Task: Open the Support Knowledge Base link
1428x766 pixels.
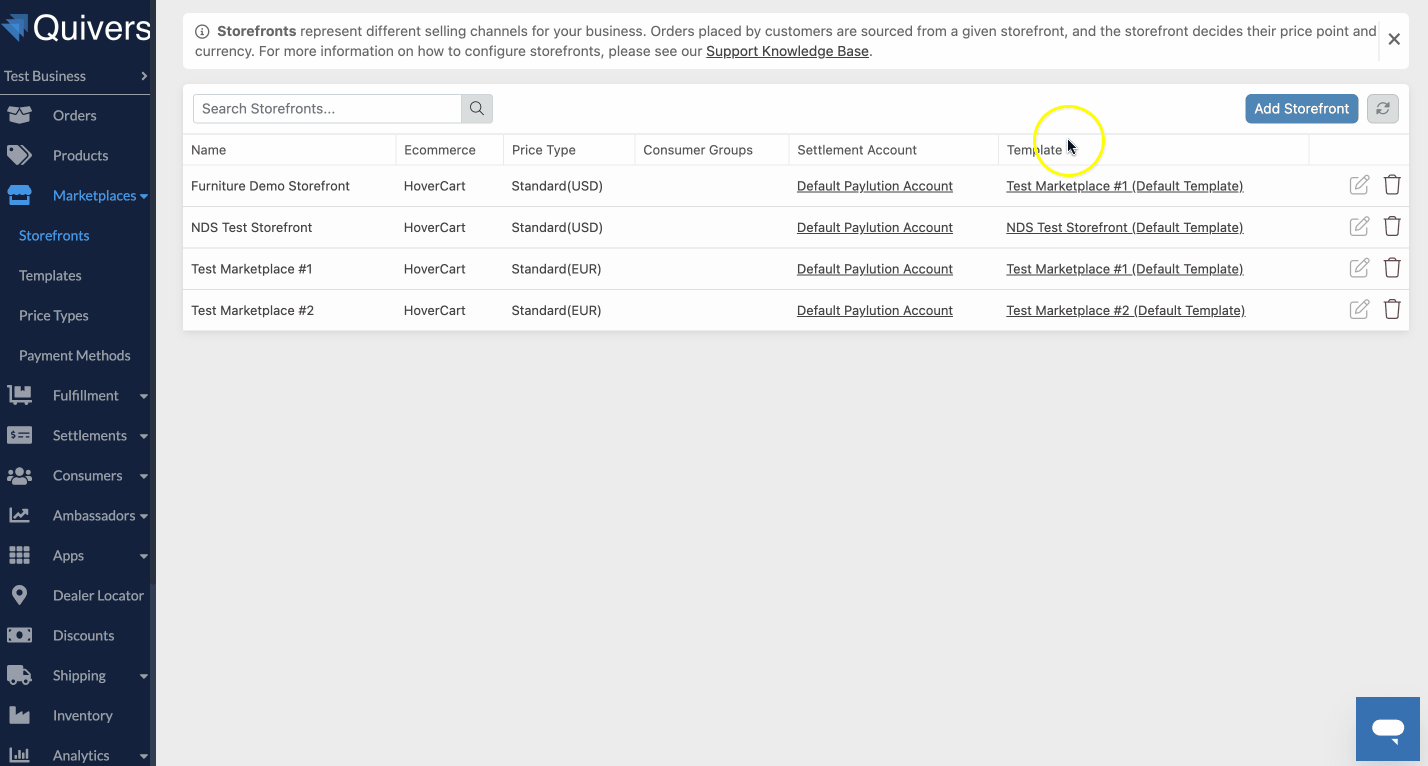Action: coord(787,51)
